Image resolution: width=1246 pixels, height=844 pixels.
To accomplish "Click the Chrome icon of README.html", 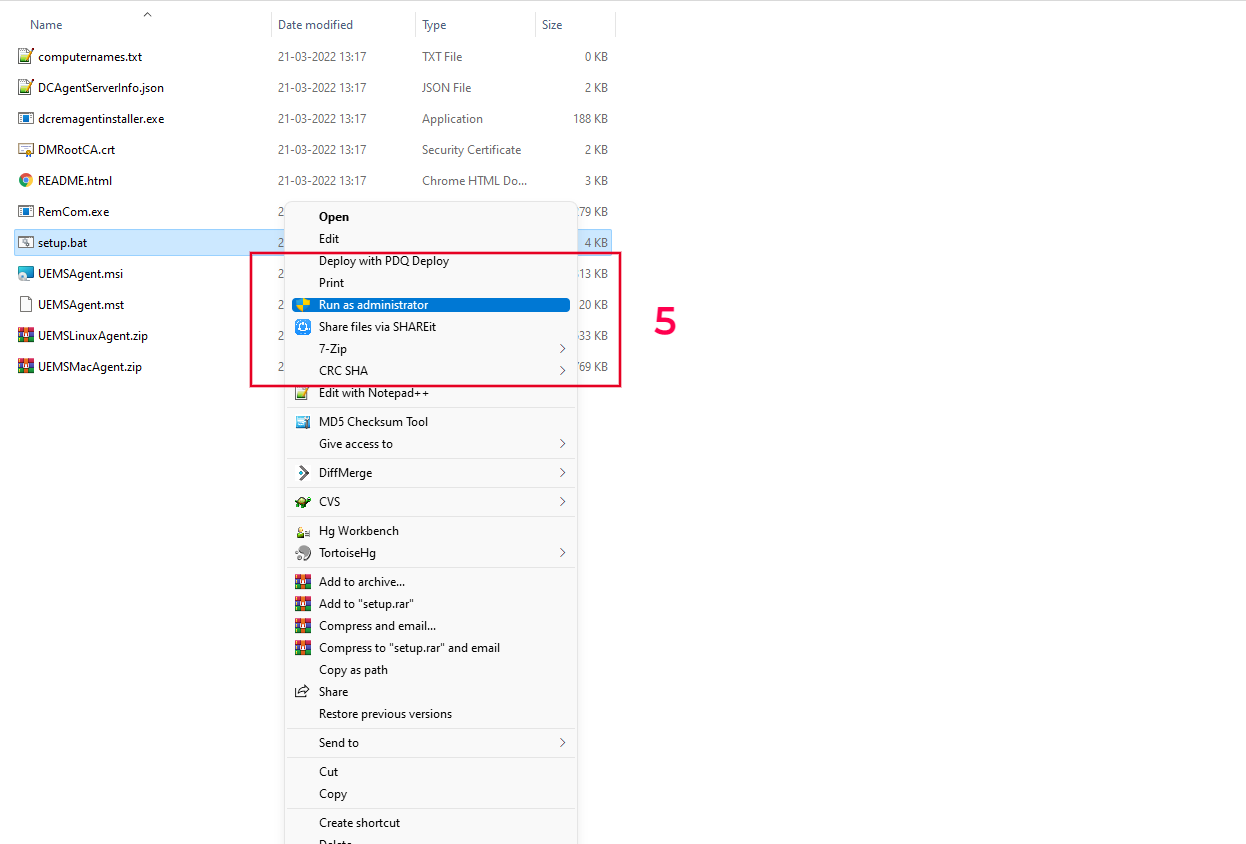I will pyautogui.click(x=26, y=181).
